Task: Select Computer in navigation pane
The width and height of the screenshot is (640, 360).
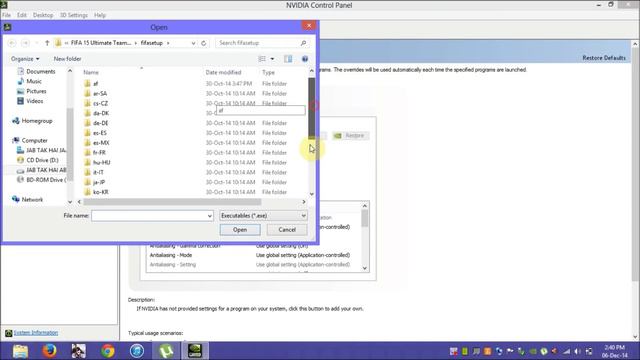Action: pyautogui.click(x=34, y=140)
